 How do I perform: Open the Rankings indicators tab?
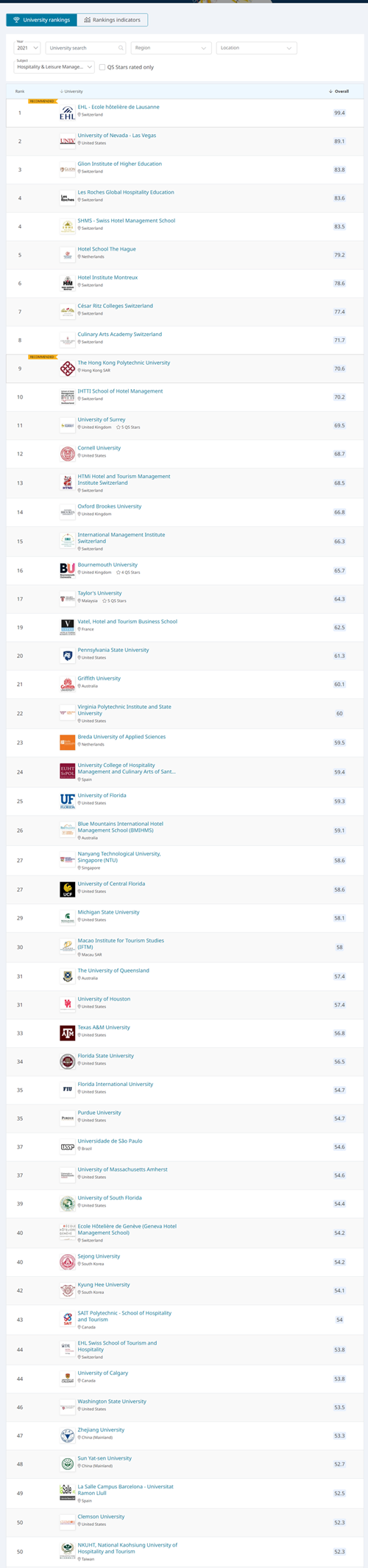click(x=113, y=20)
